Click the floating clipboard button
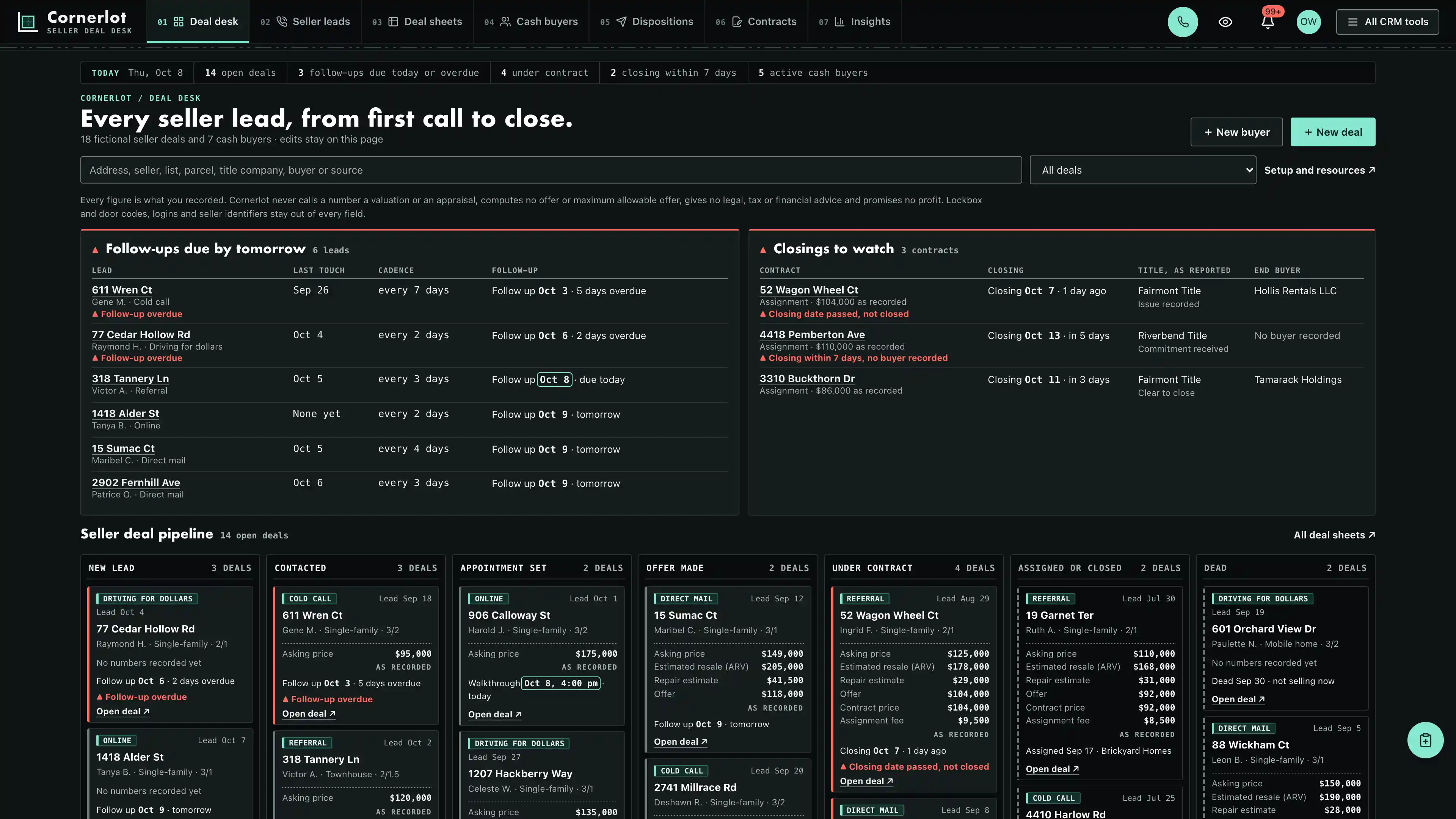 [1426, 740]
